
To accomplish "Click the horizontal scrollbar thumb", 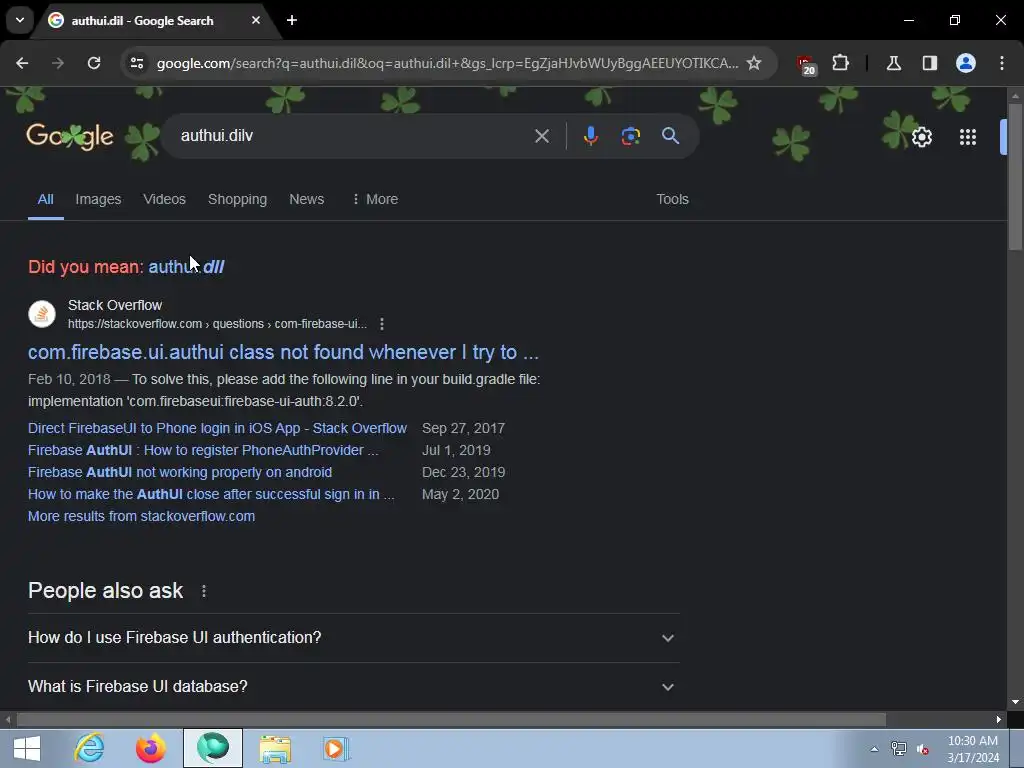I will (x=451, y=720).
